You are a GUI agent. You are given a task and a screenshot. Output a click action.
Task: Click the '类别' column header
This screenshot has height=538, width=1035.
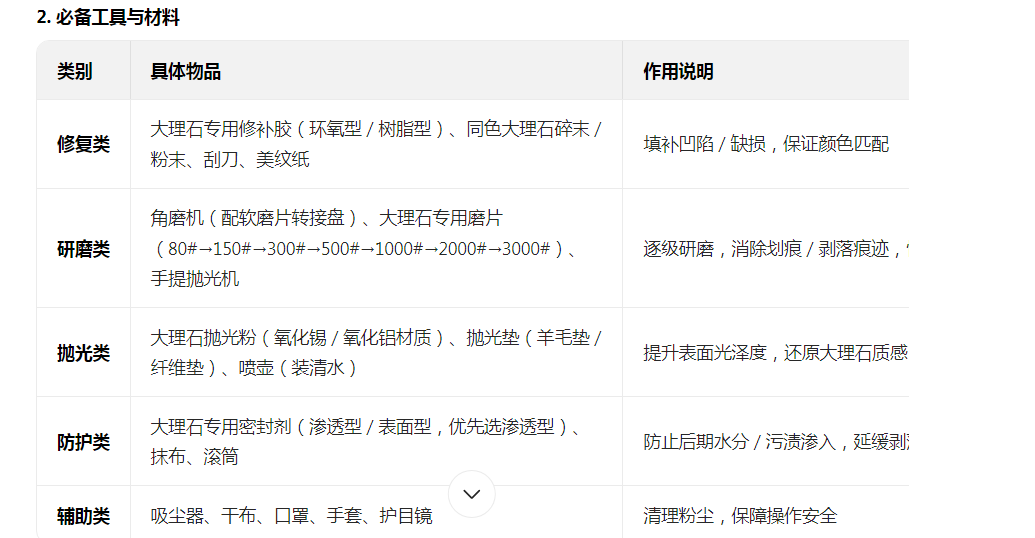(x=75, y=71)
